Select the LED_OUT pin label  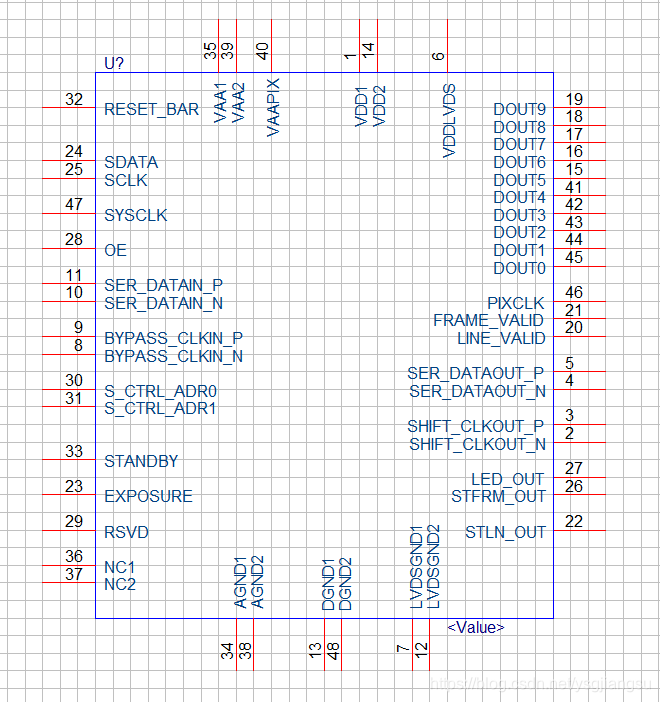pos(507,479)
